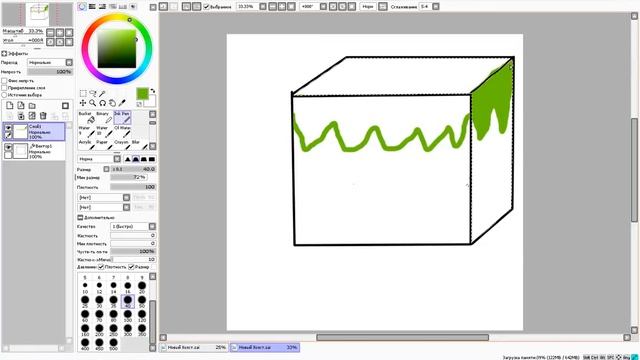
Task: Select the magic wand tool
Action: pyautogui.click(x=102, y=93)
